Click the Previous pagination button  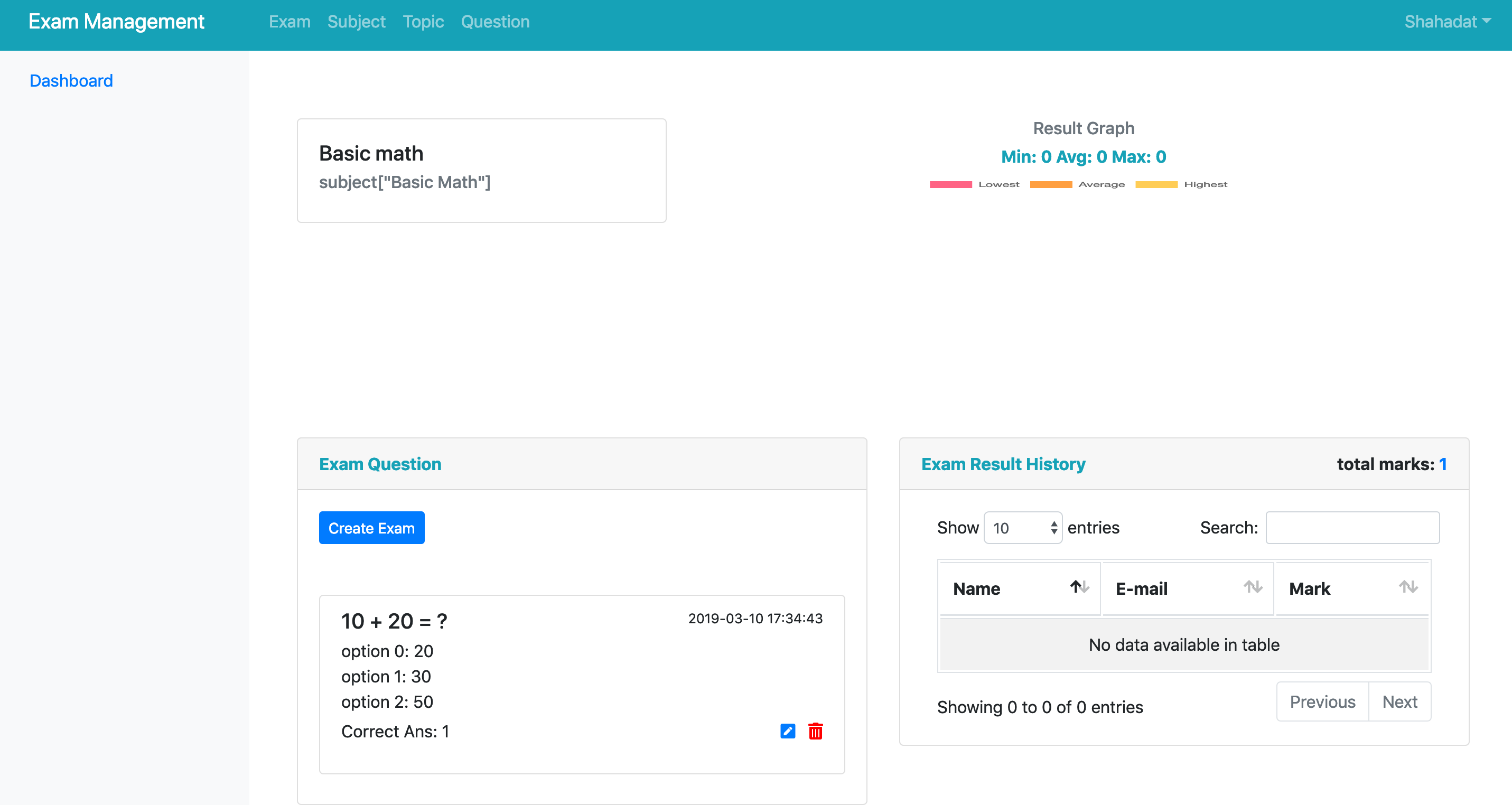(x=1322, y=701)
